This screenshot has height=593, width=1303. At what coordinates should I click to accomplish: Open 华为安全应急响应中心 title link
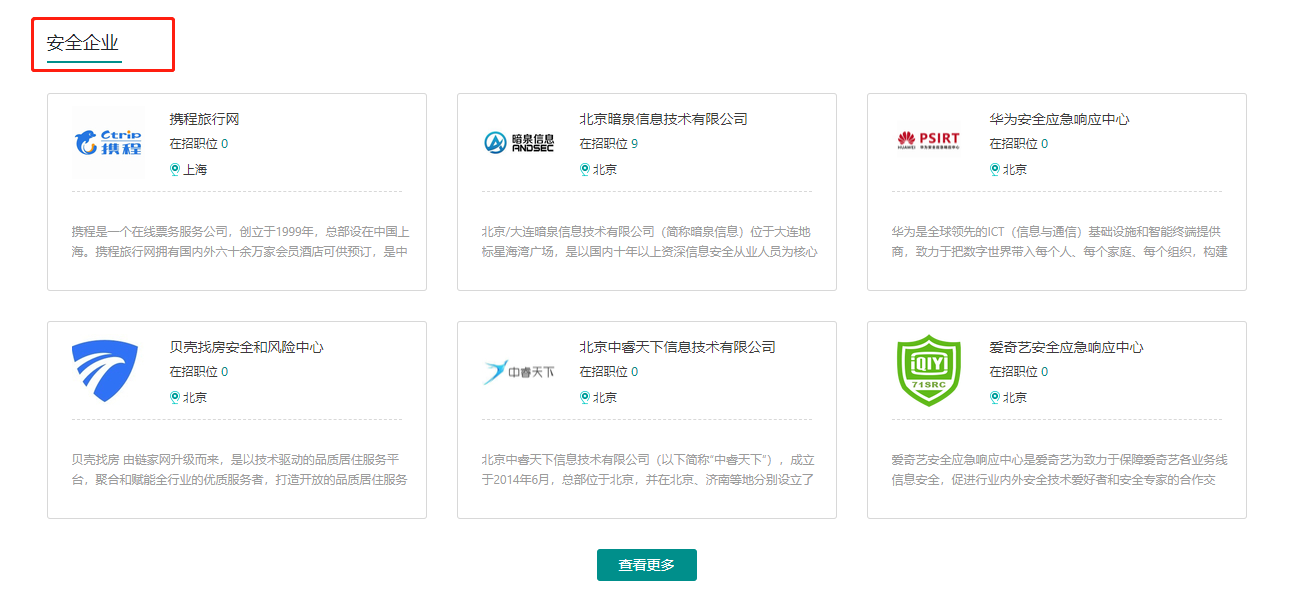point(1059,119)
